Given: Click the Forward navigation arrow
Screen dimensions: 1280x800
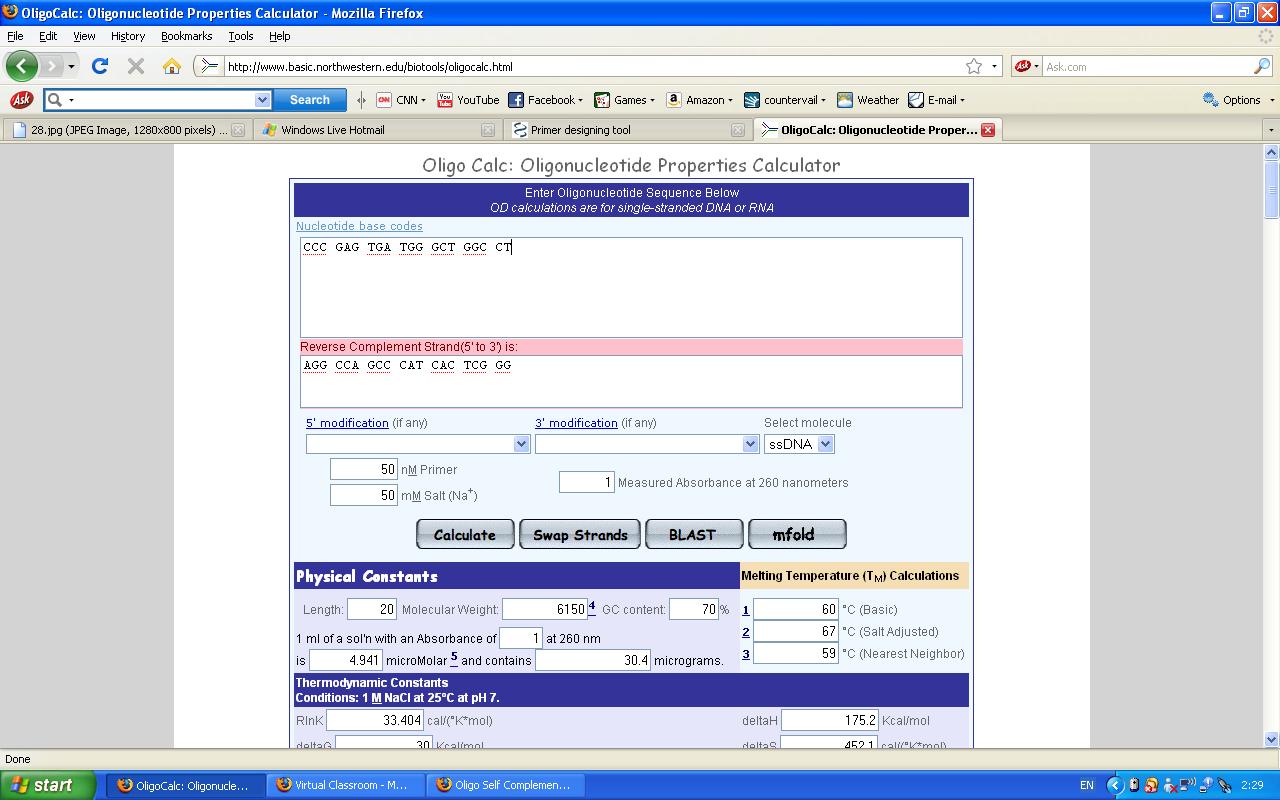Looking at the screenshot, I should (x=51, y=66).
